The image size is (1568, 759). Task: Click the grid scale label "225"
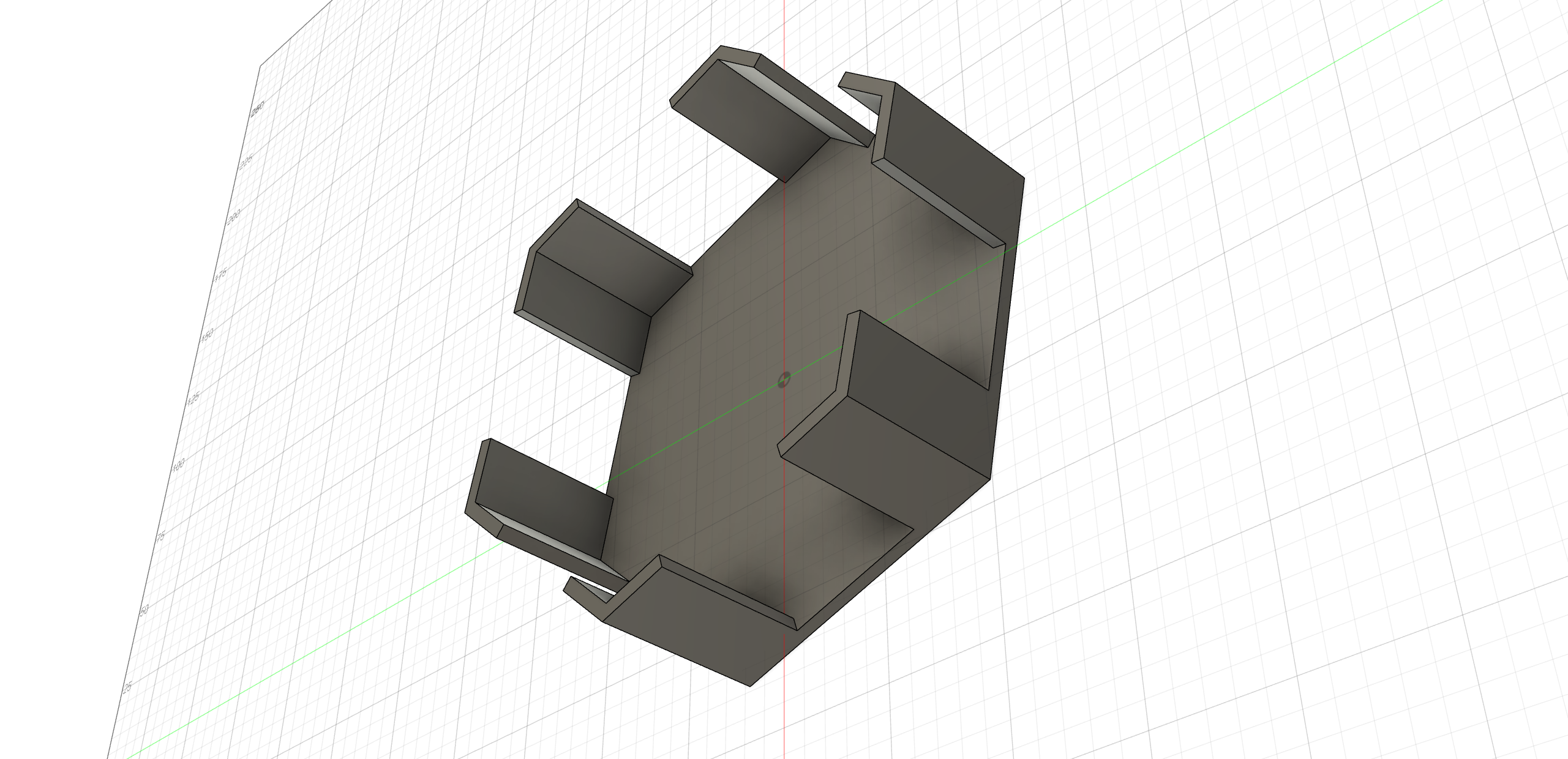(246, 162)
